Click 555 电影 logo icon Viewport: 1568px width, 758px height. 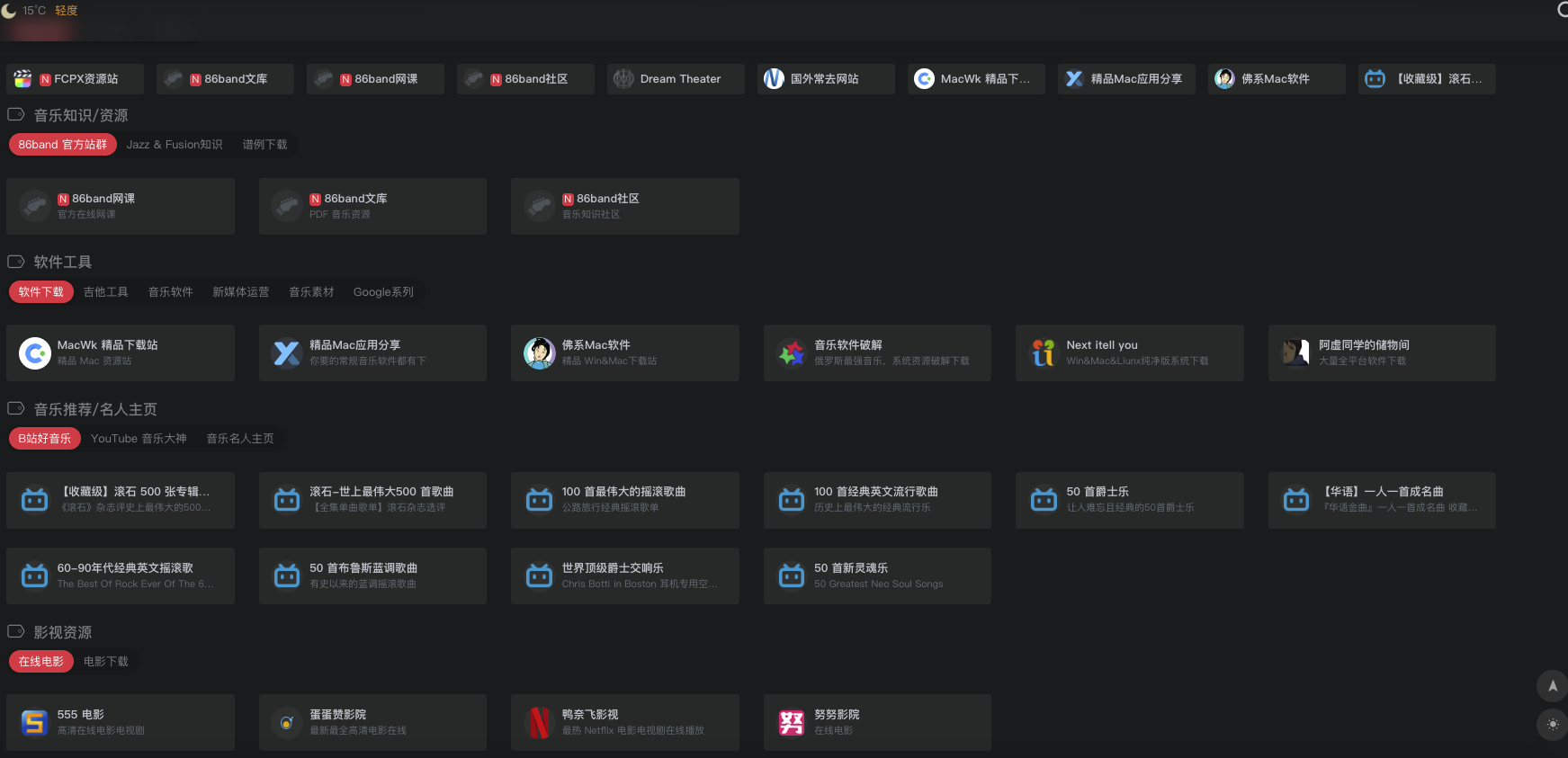pyautogui.click(x=34, y=723)
